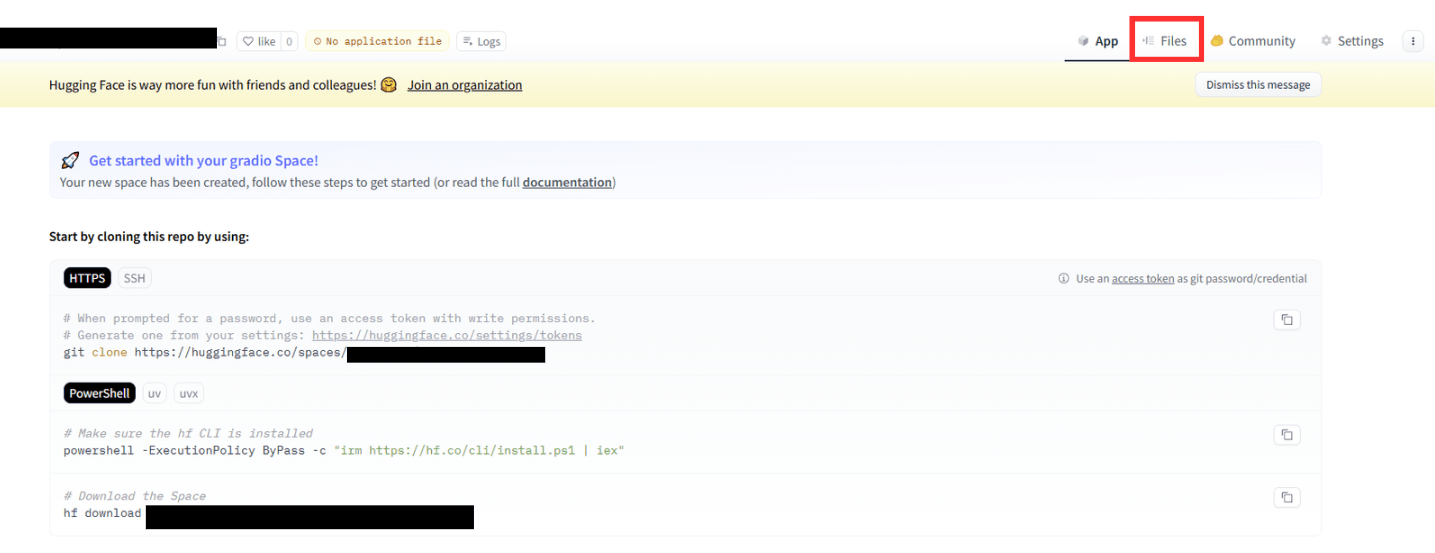Copy the hf CLI install command
The height and width of the screenshot is (553, 1435).
pos(1286,435)
